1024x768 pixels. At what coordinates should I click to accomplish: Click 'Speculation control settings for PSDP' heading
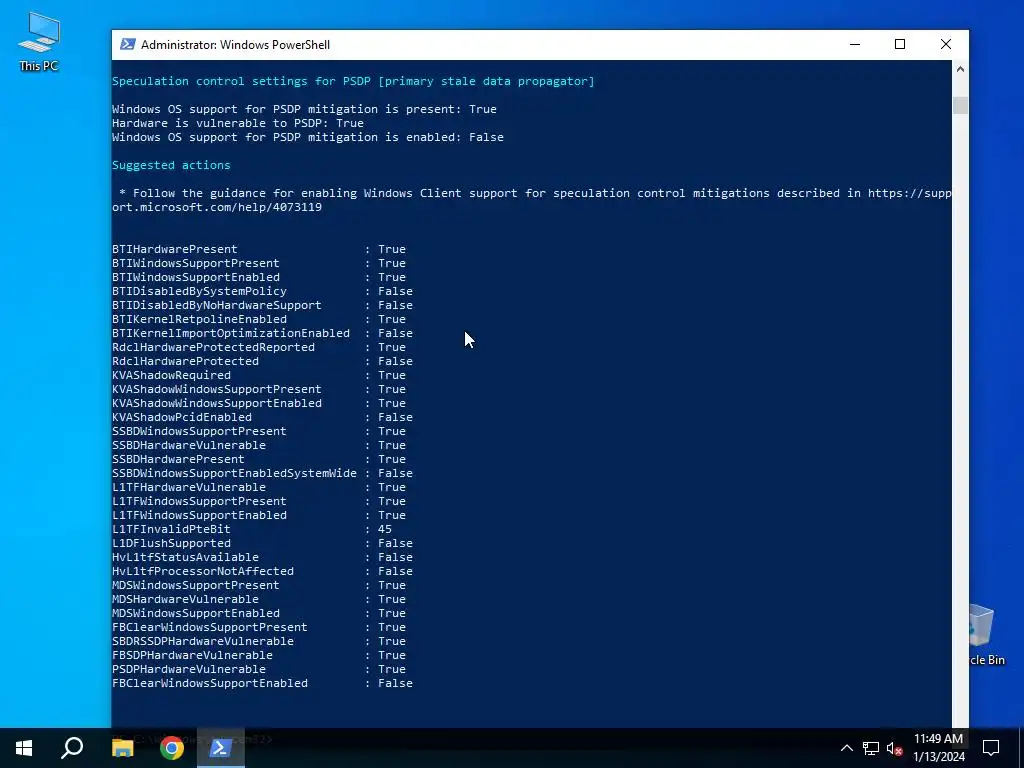click(353, 81)
